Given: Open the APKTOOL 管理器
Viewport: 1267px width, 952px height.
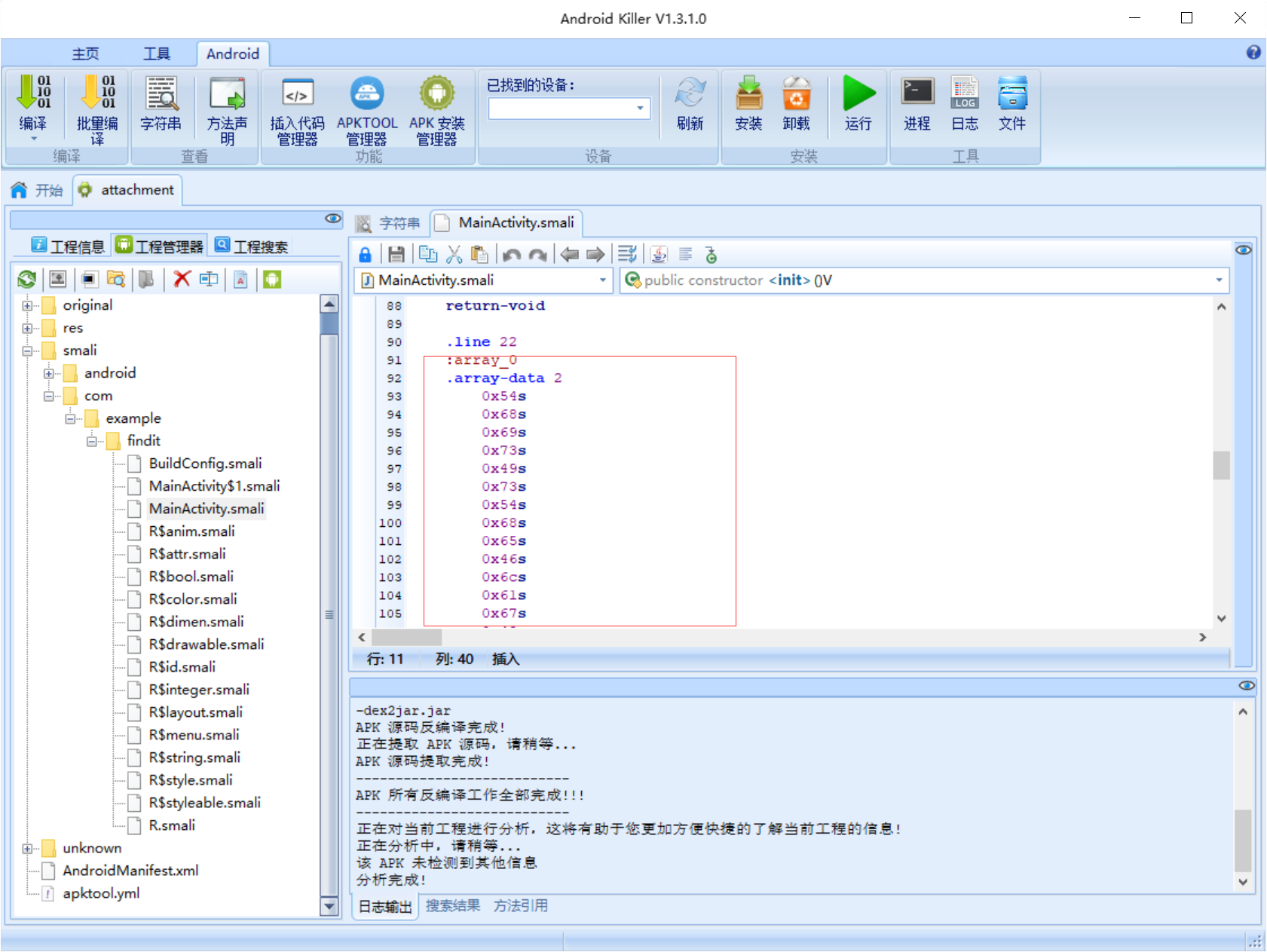Looking at the screenshot, I should pos(367,109).
